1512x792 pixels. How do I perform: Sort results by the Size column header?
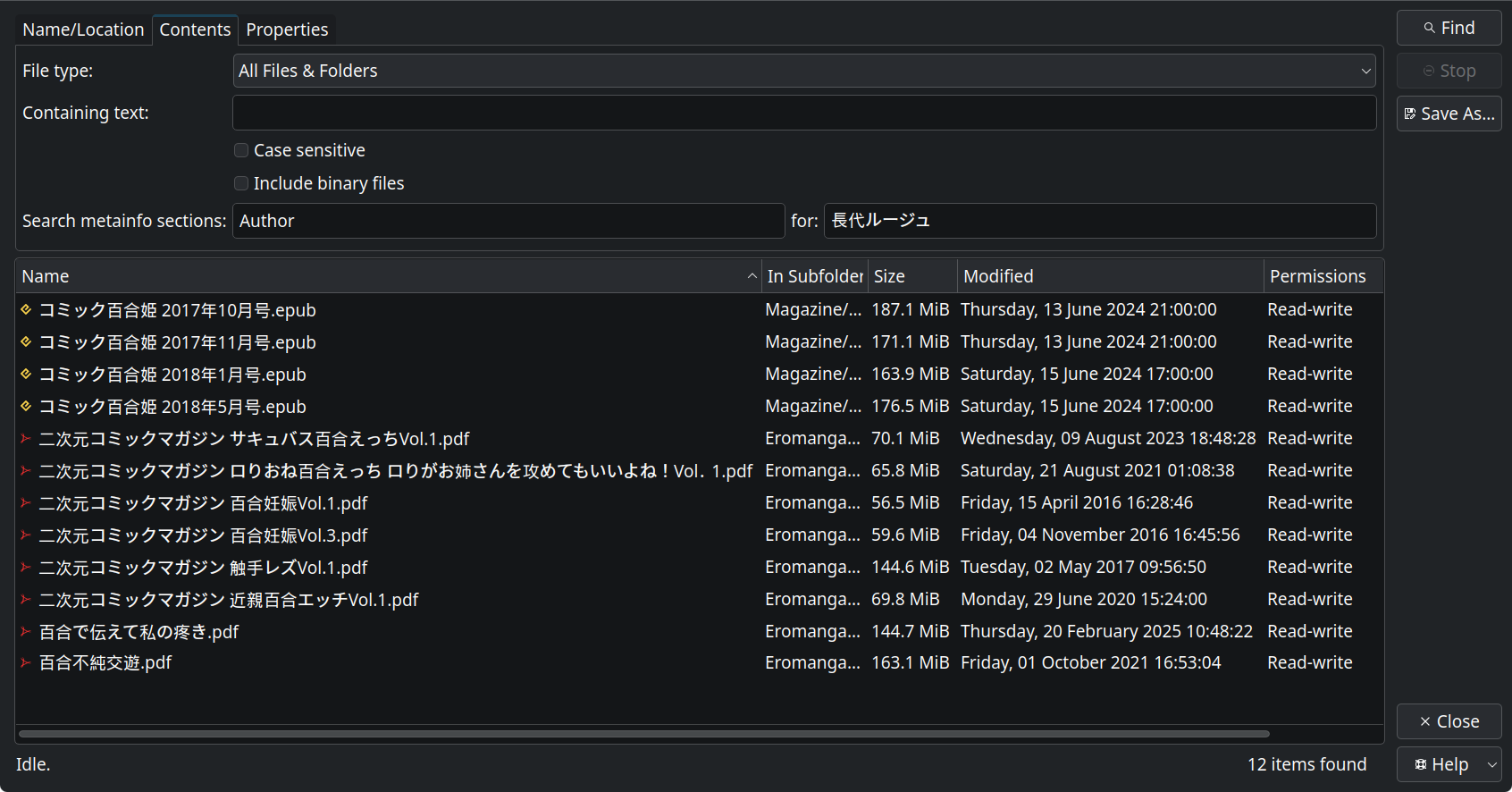(912, 276)
